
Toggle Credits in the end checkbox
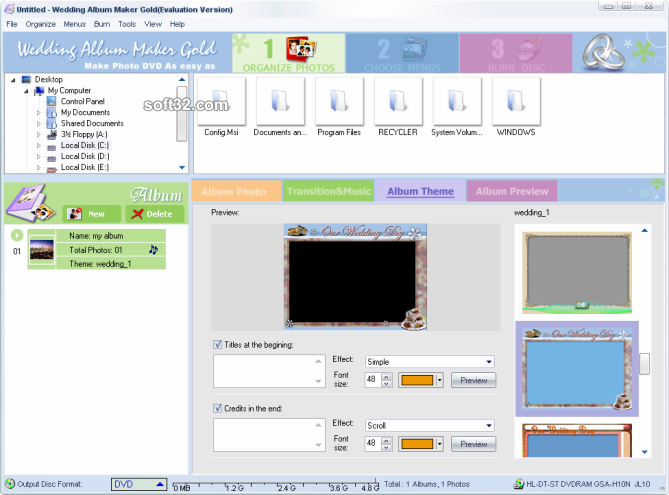218,408
